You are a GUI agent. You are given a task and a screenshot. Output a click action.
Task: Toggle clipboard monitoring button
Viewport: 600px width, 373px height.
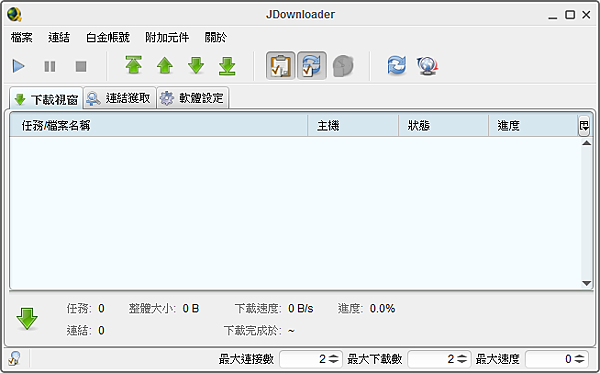tap(280, 65)
